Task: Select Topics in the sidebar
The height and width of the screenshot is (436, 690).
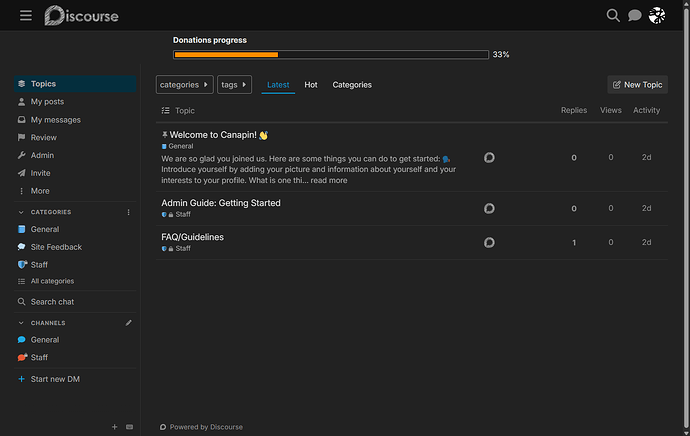Action: pos(75,84)
